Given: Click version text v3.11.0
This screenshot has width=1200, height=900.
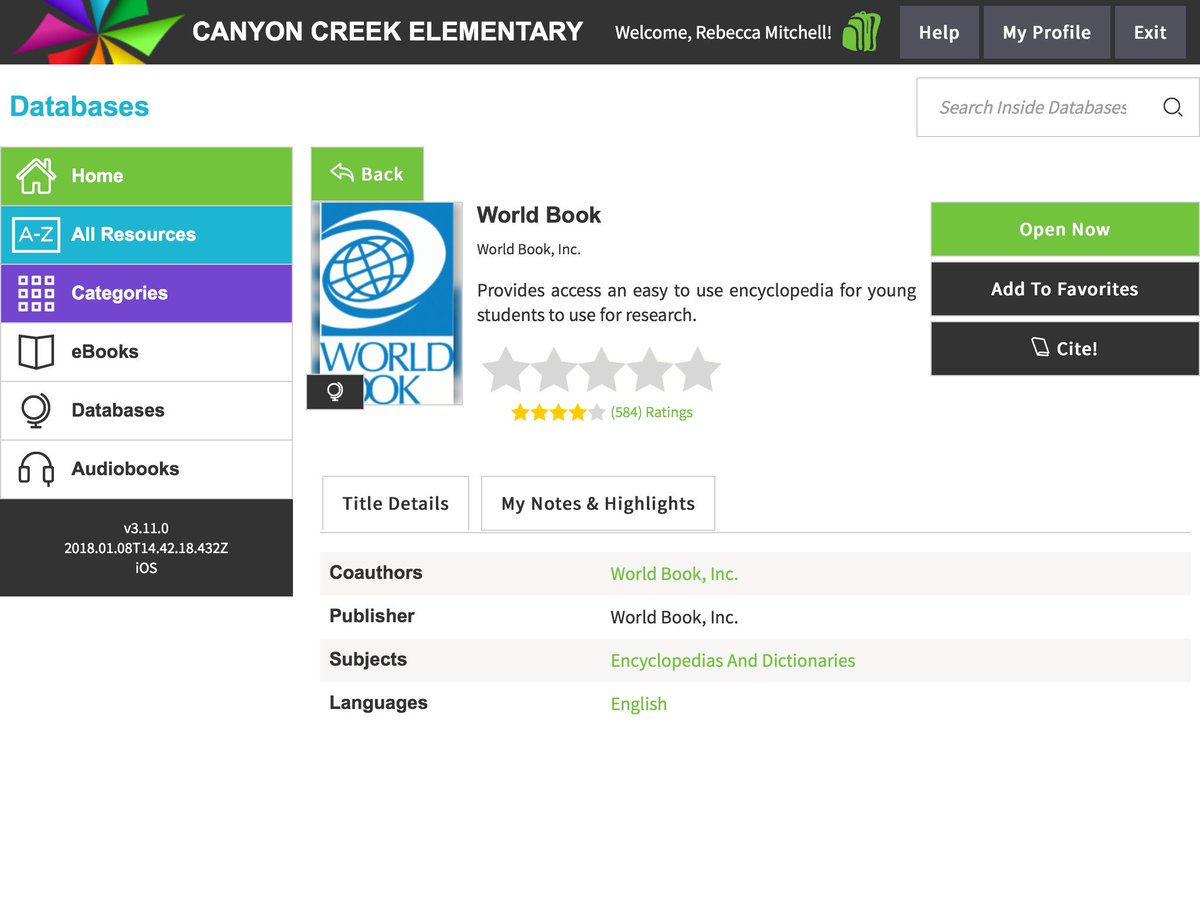Looking at the screenshot, I should click(x=146, y=528).
